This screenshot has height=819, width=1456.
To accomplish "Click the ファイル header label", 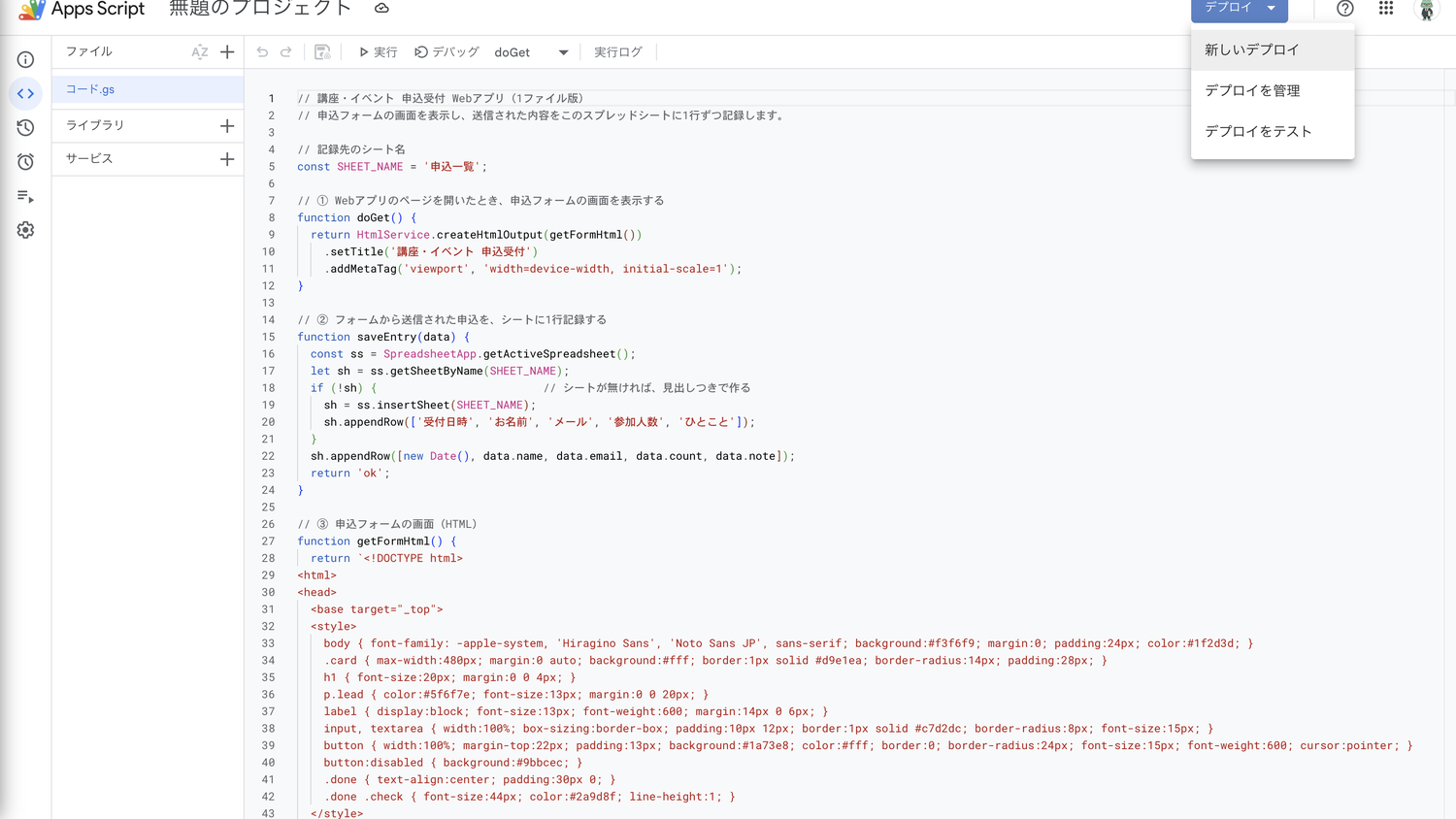I will pos(89,52).
